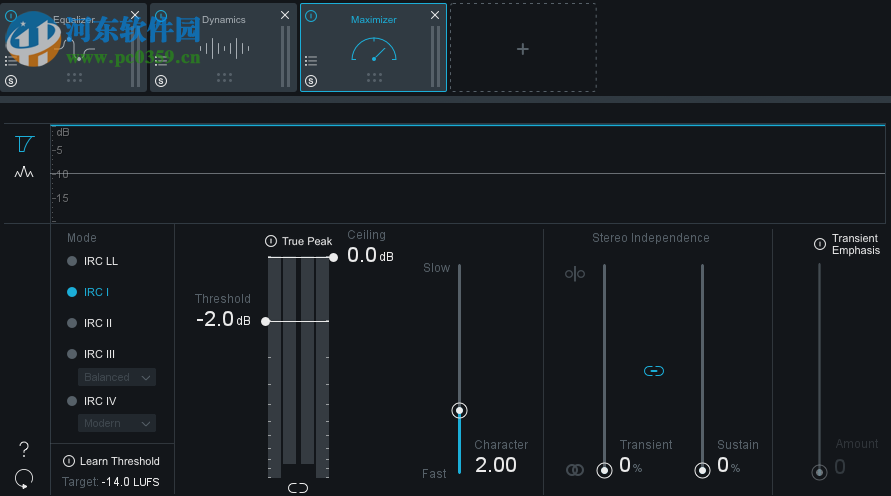The image size is (891, 496).
Task: Select the Maximizer module tab
Action: point(373,48)
